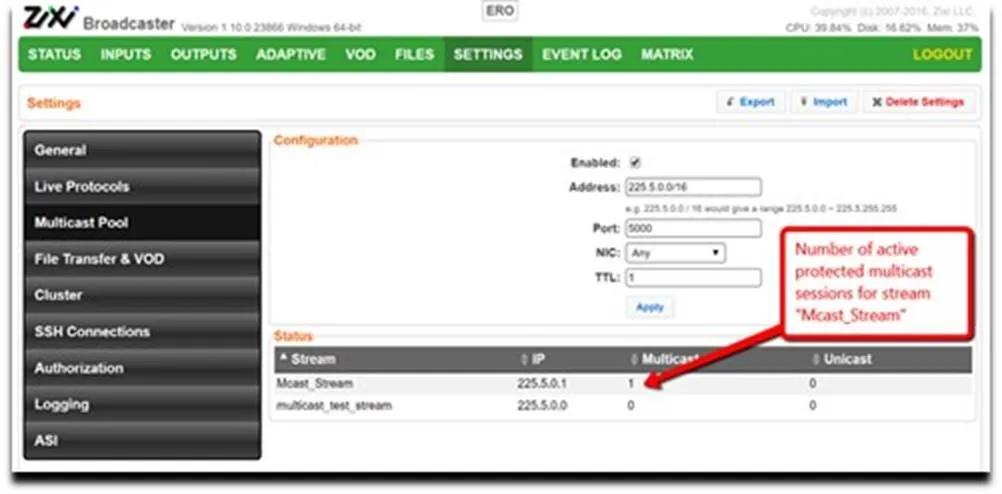Open Cluster settings
This screenshot has height=494, width=1002.
[142, 295]
